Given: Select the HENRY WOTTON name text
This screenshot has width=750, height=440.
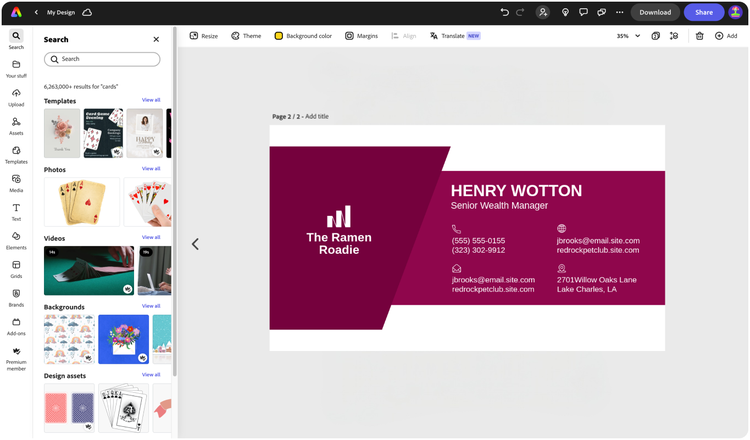Looking at the screenshot, I should point(516,190).
